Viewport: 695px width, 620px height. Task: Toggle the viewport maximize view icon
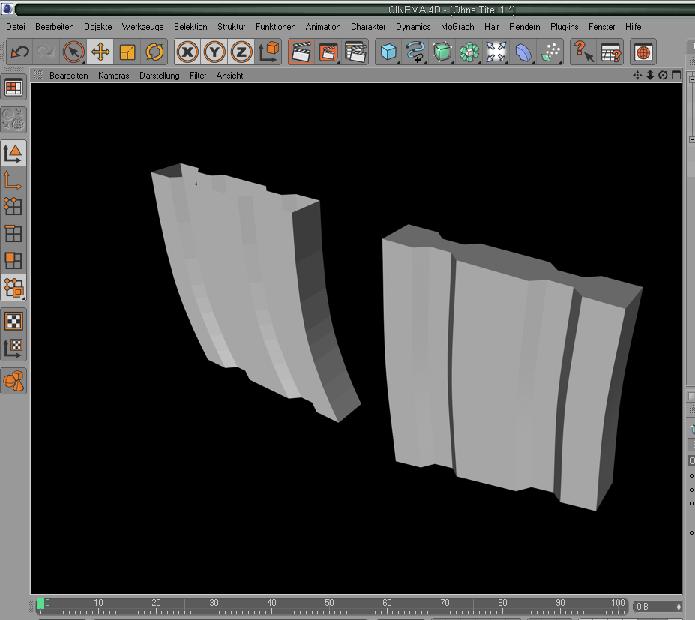[x=676, y=75]
